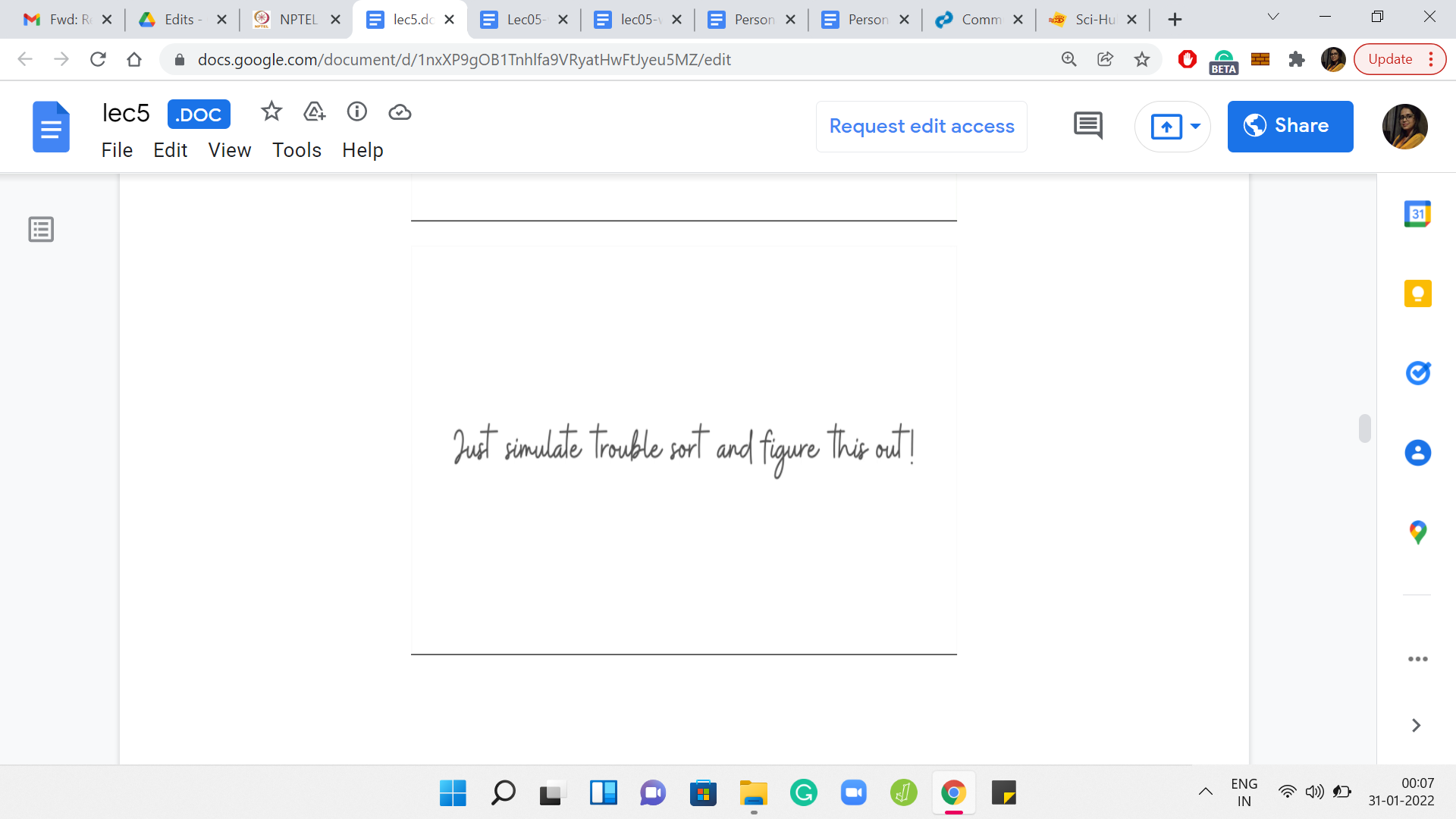Open Google Calendar in the side panel
1456x819 pixels.
pos(1417,214)
